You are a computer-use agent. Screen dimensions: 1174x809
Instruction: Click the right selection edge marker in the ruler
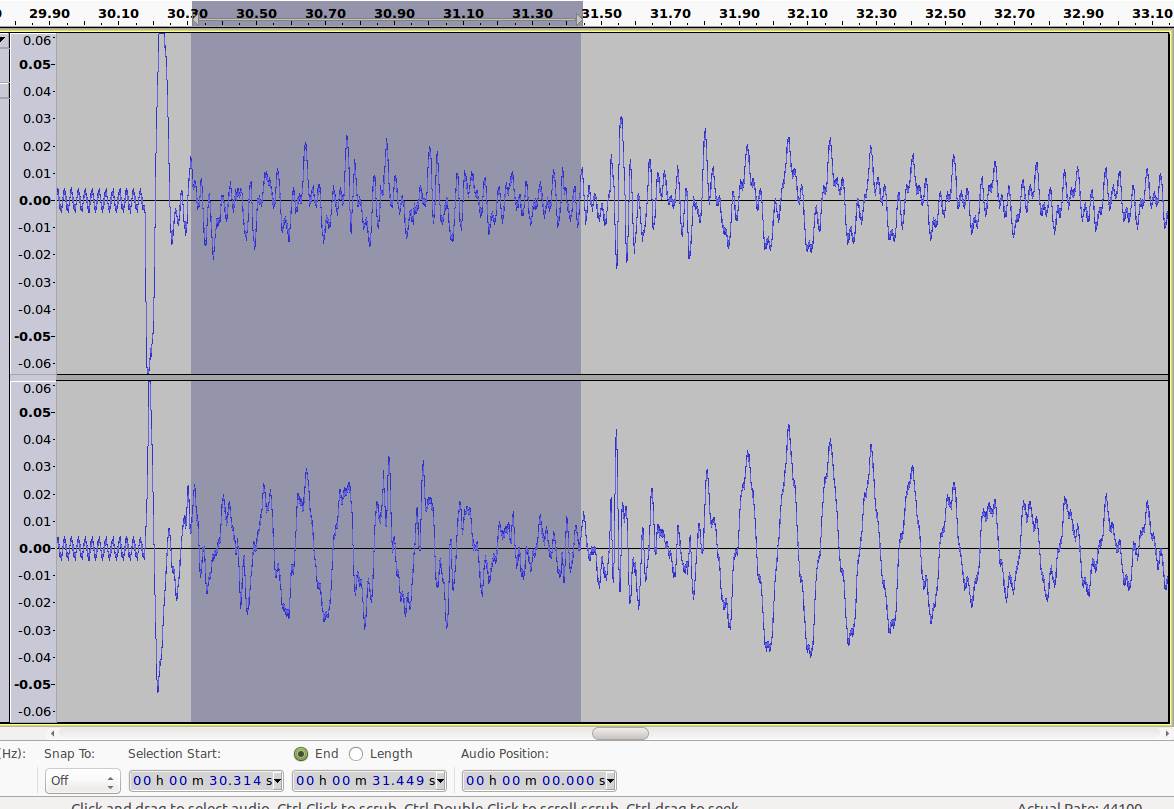point(581,14)
